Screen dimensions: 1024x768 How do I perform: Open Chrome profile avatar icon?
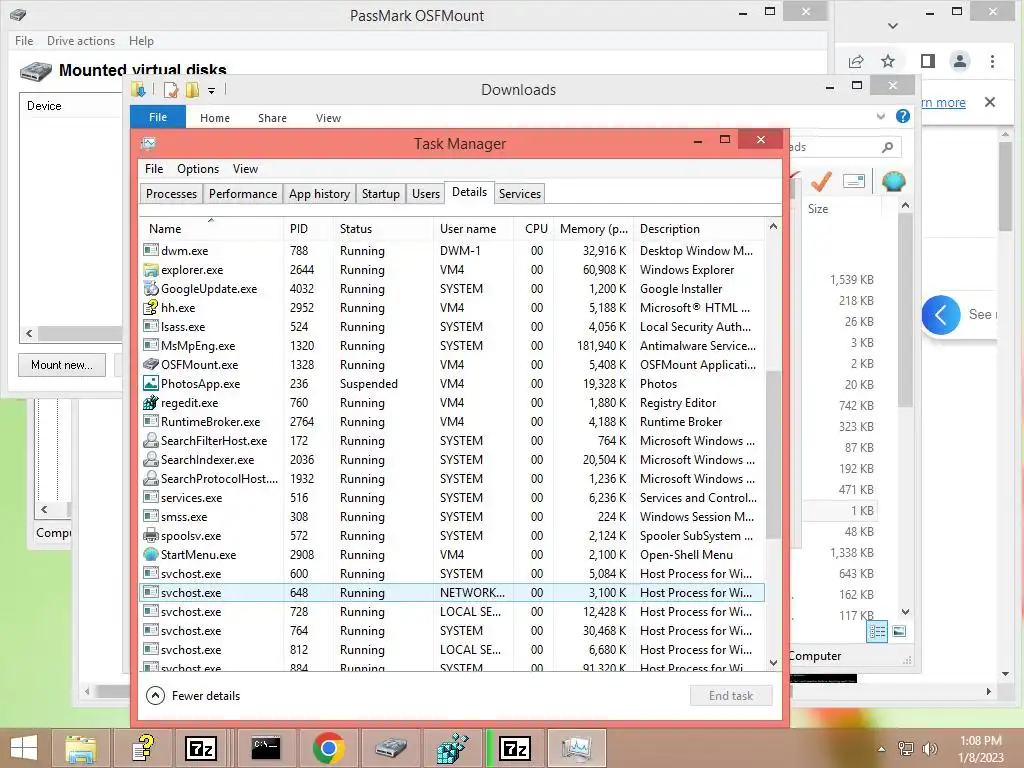pos(959,61)
